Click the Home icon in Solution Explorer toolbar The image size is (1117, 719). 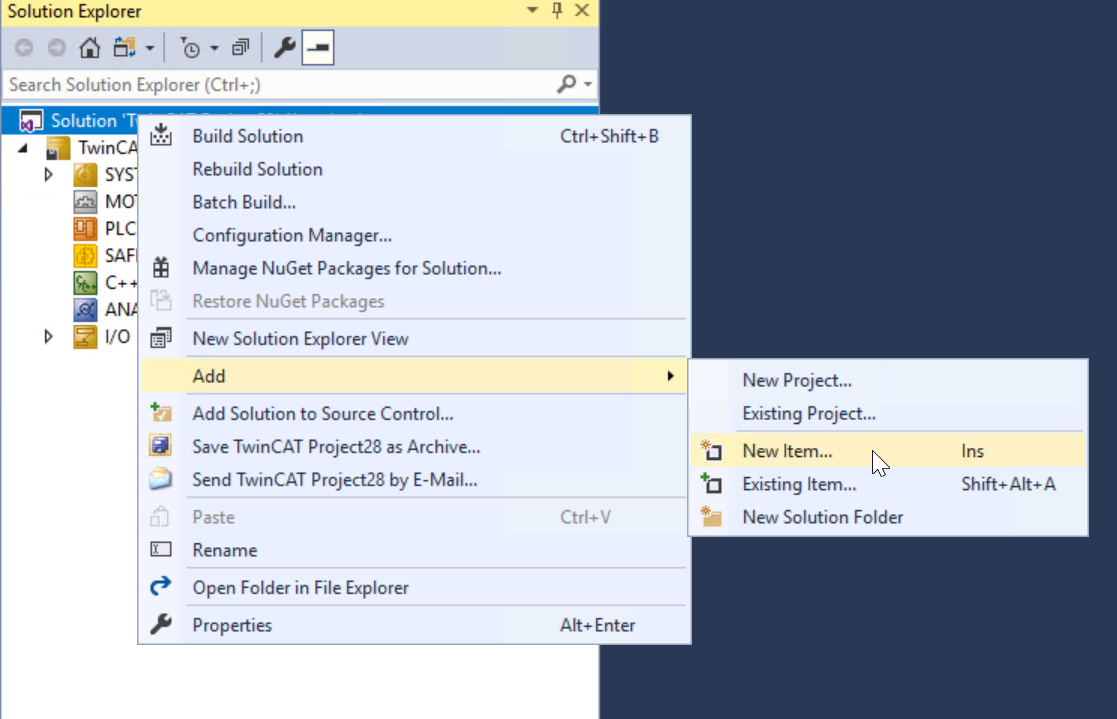[x=90, y=48]
